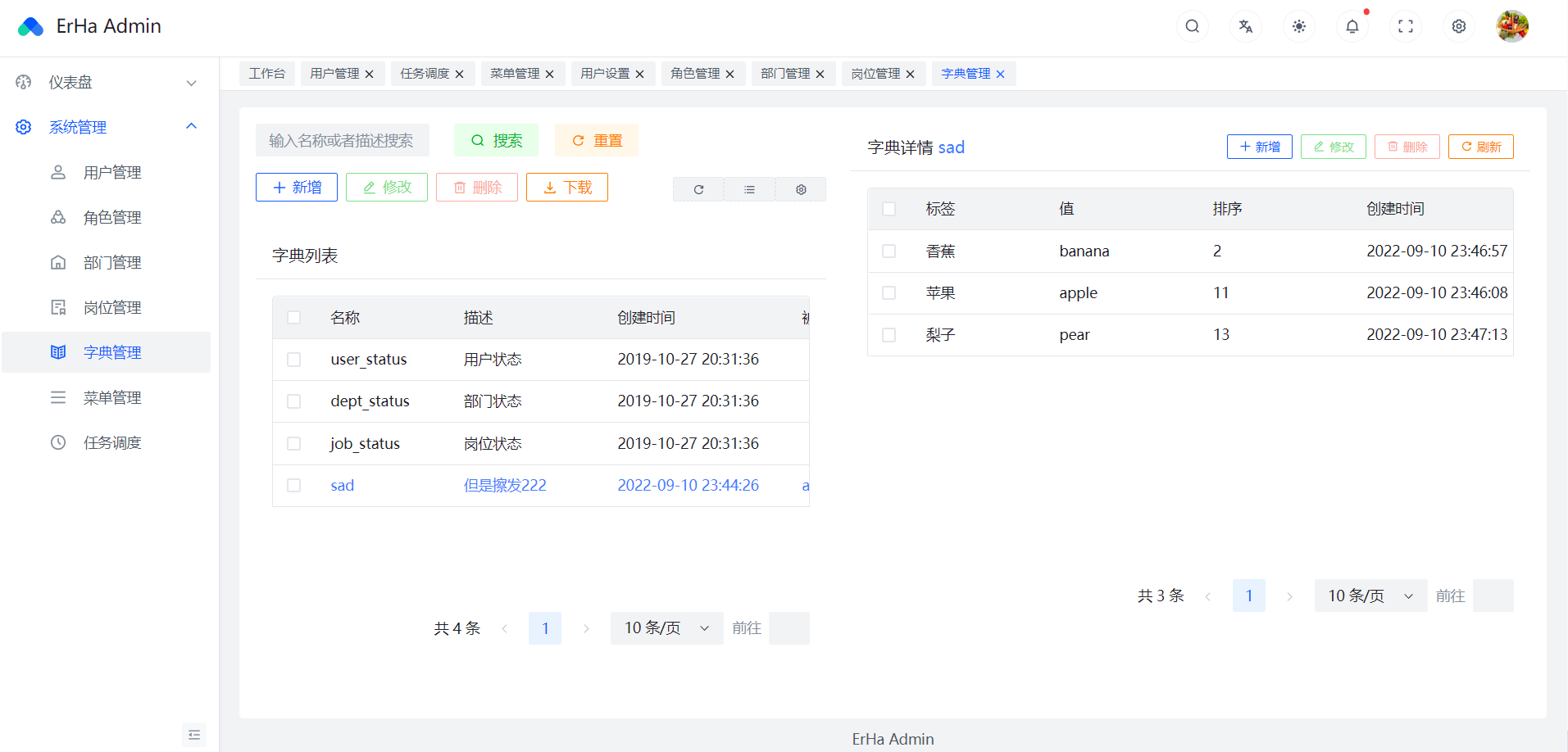Check the 梨子 pear row checkbox

[x=889, y=335]
